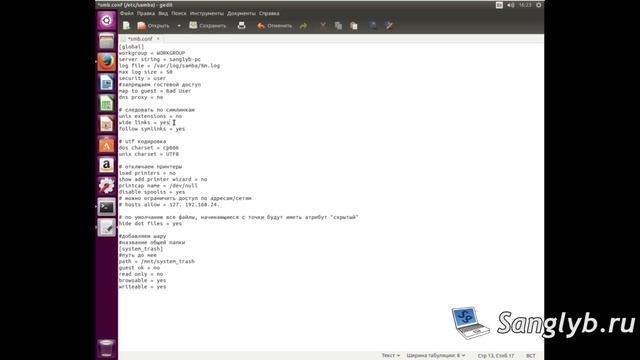The height and width of the screenshot is (360, 640).
Task: Click the line "map to guest = Bad User"
Action: coord(155,91)
